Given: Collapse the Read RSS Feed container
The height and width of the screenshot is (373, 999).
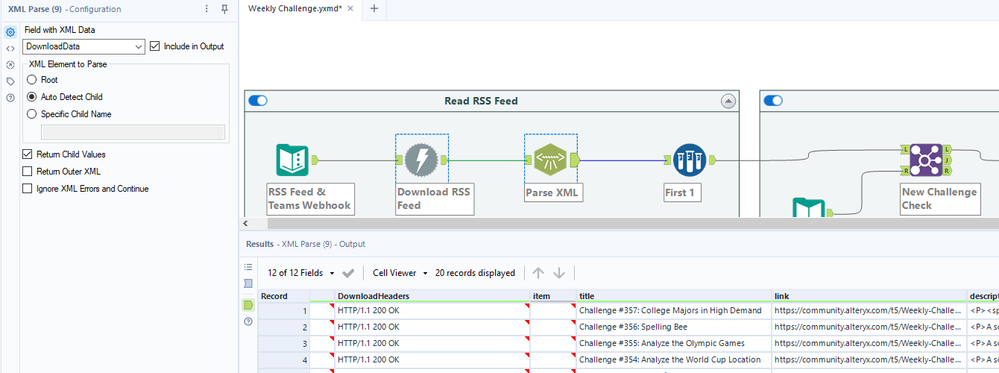Looking at the screenshot, I should (x=728, y=101).
